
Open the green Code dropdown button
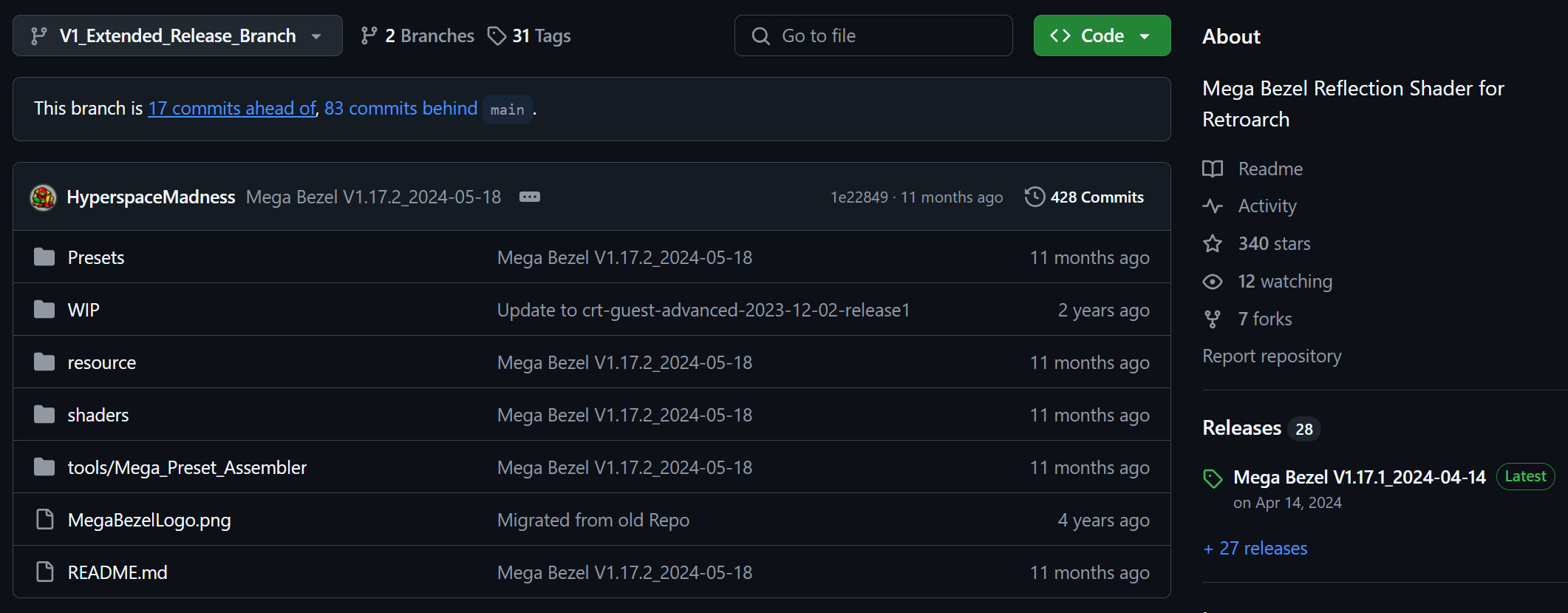(x=1102, y=35)
